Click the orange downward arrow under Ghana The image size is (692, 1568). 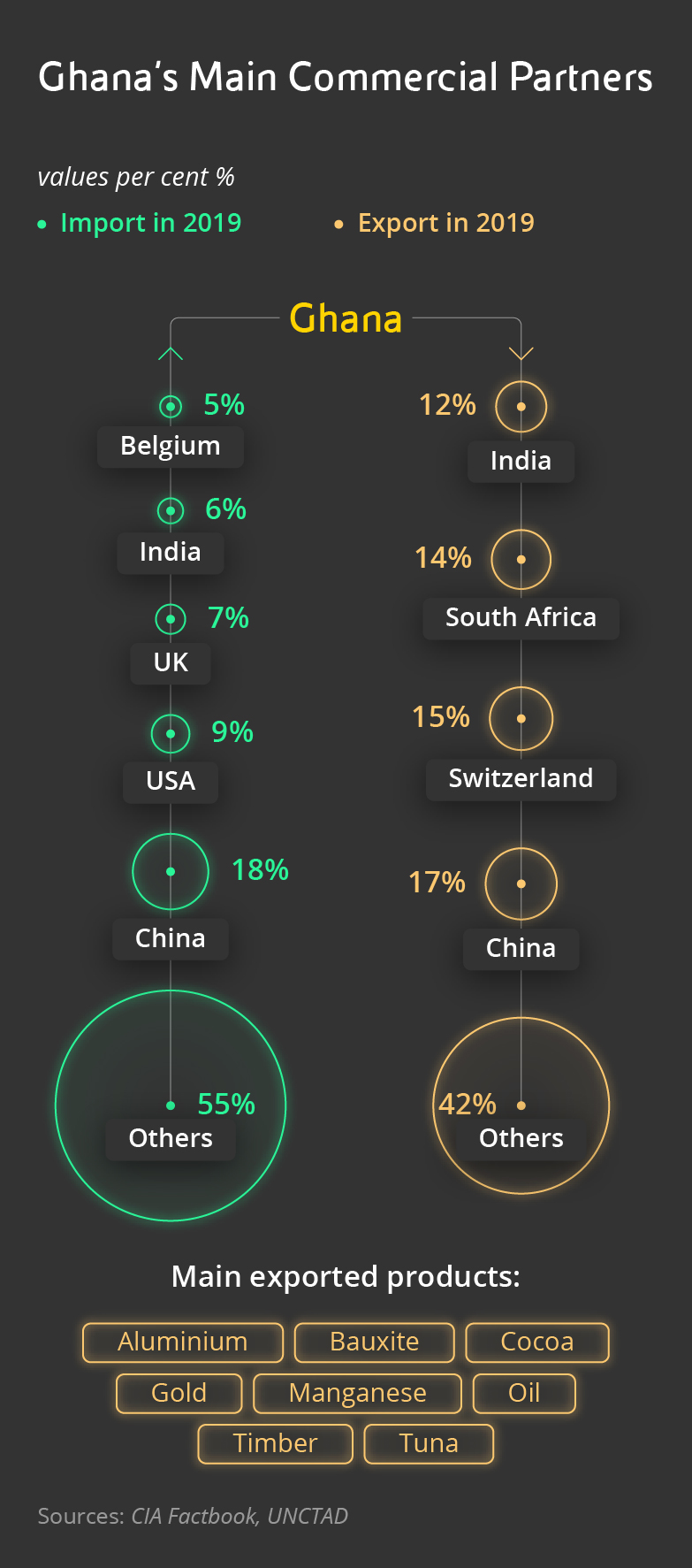click(521, 353)
